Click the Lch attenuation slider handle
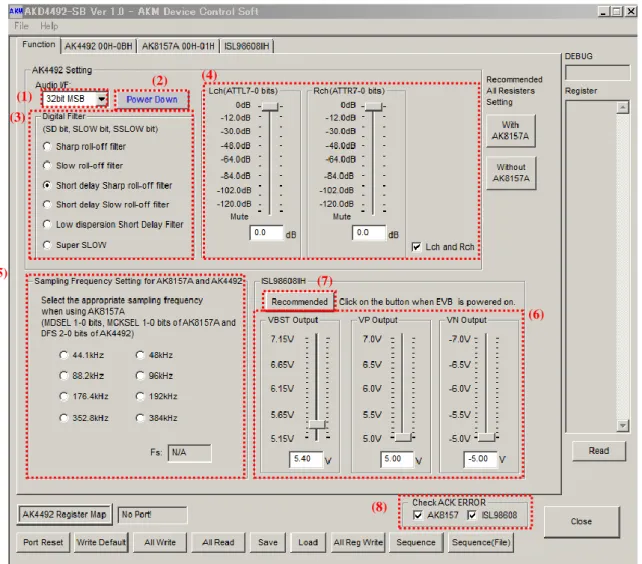 [x=270, y=106]
